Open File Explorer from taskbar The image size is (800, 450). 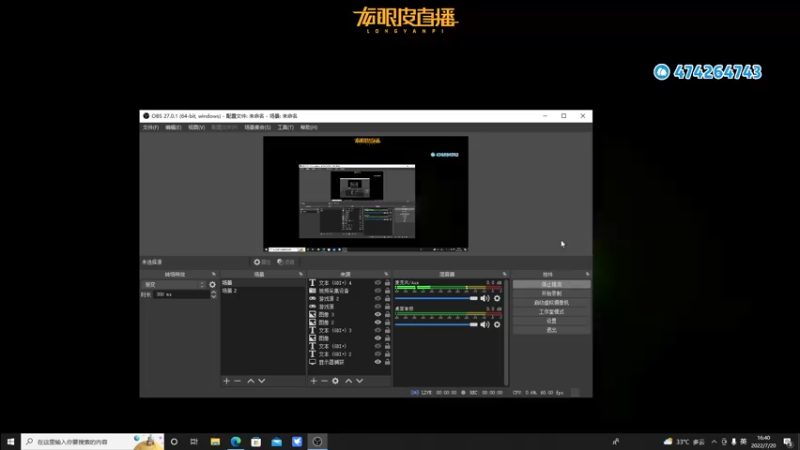click(x=215, y=442)
